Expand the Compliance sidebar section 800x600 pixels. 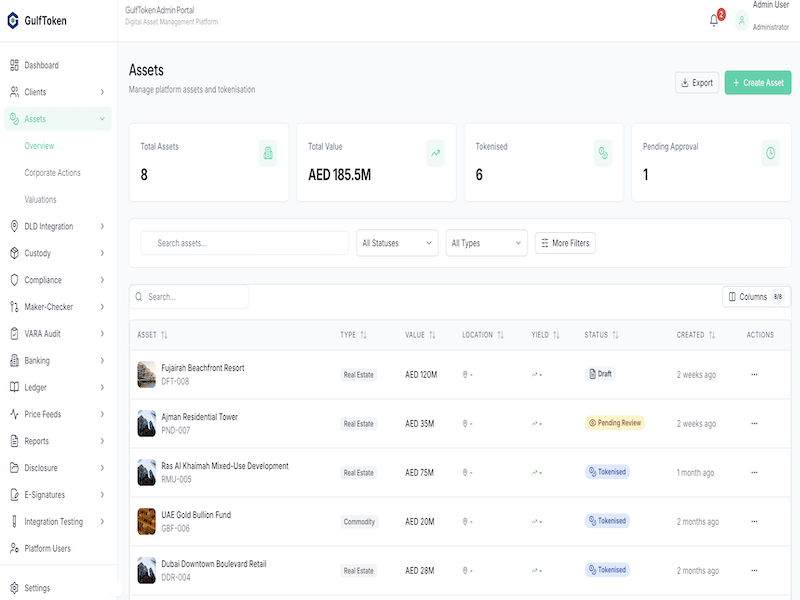pos(57,280)
